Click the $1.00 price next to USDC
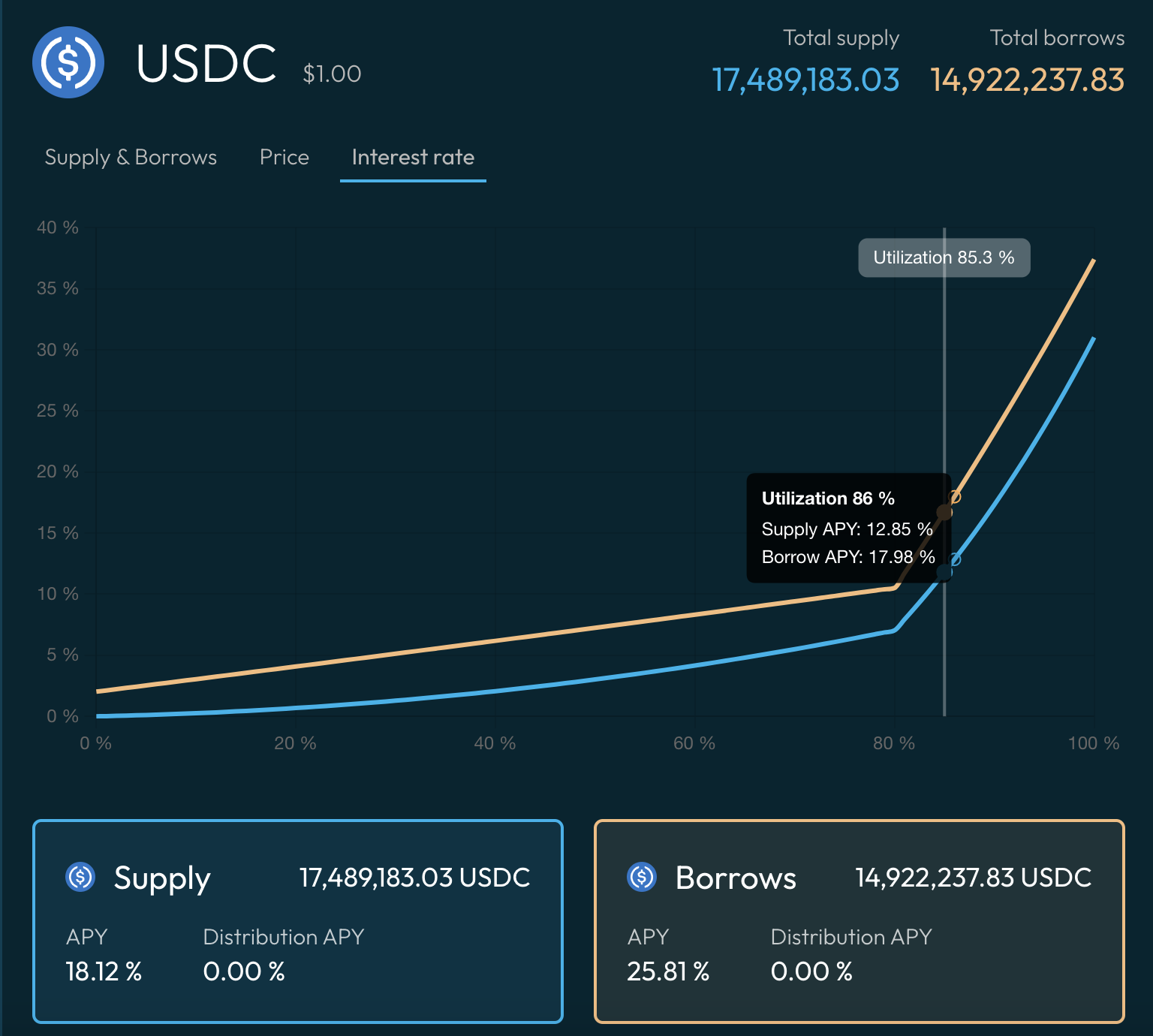This screenshot has width=1153, height=1036. [332, 74]
